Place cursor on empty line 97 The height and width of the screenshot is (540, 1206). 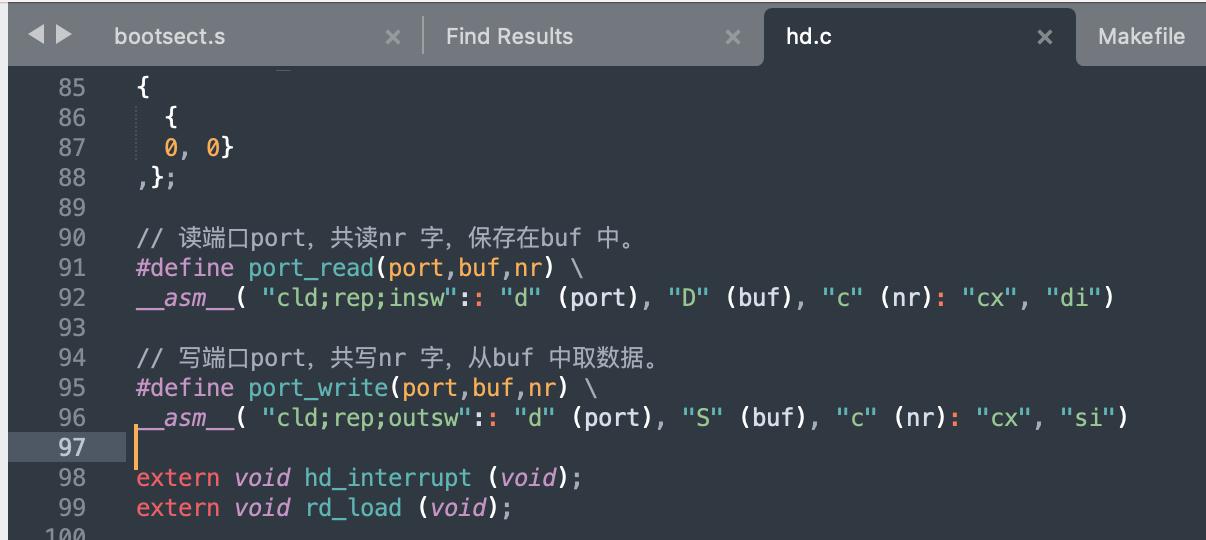[x=400, y=447]
